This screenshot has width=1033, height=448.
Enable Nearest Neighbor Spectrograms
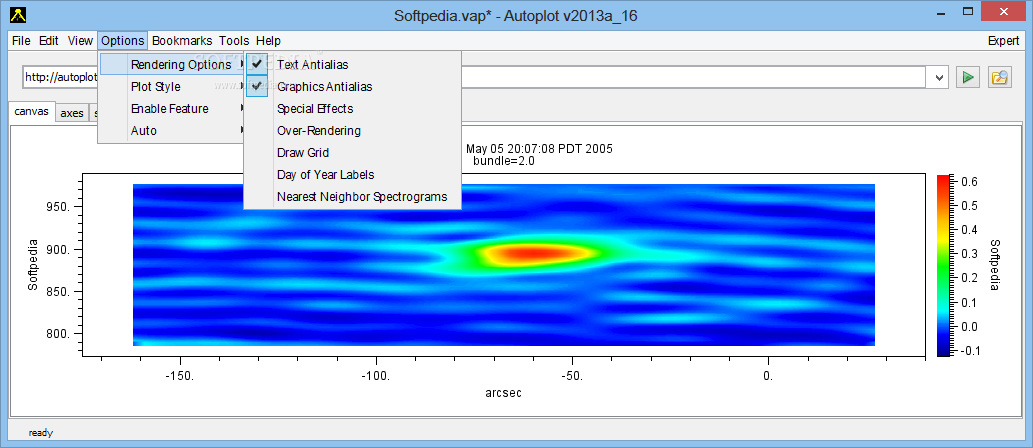point(352,196)
